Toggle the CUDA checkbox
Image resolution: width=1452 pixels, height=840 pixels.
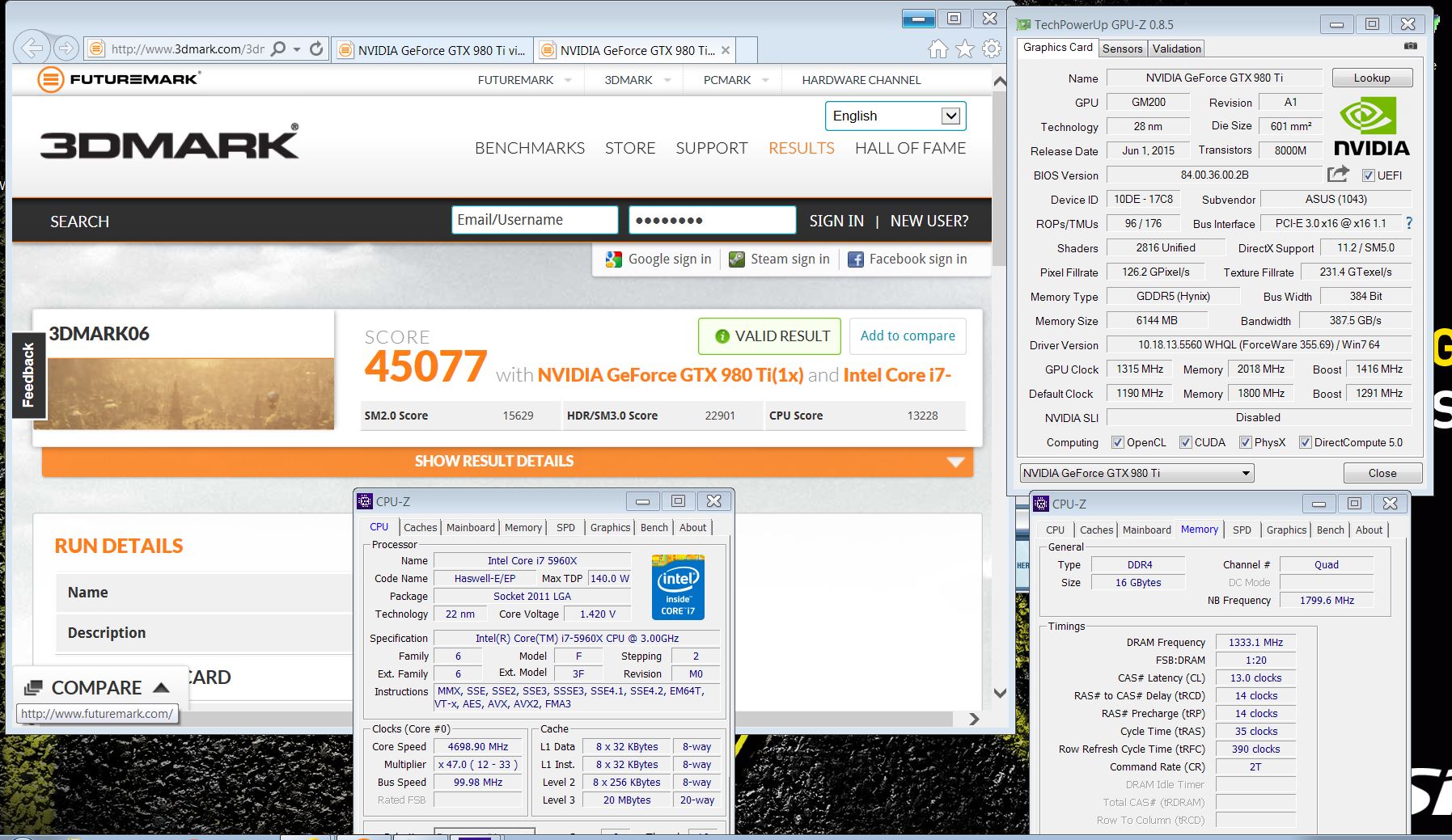[x=1186, y=442]
